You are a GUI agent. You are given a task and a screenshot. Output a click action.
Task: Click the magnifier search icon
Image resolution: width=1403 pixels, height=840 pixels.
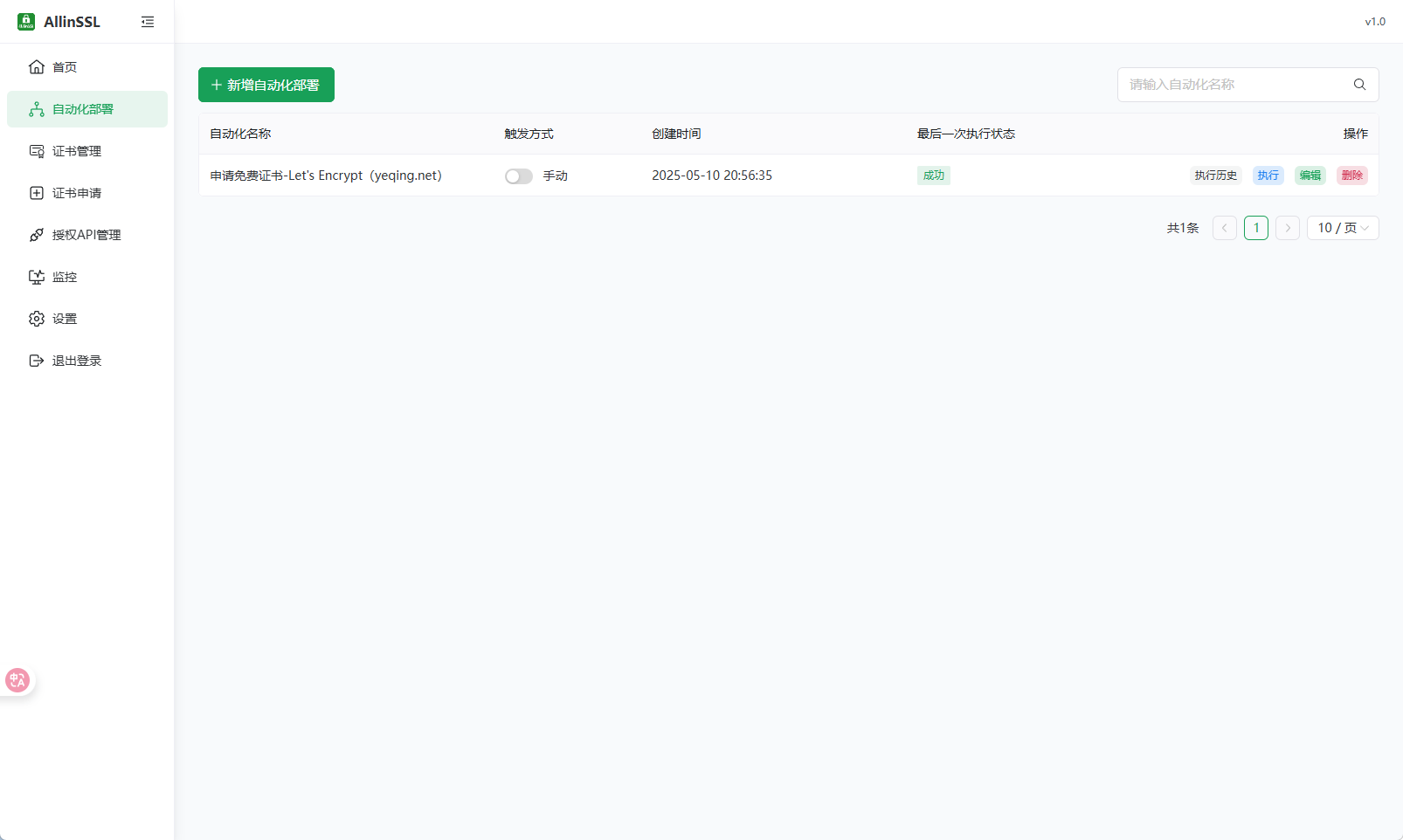1359,85
